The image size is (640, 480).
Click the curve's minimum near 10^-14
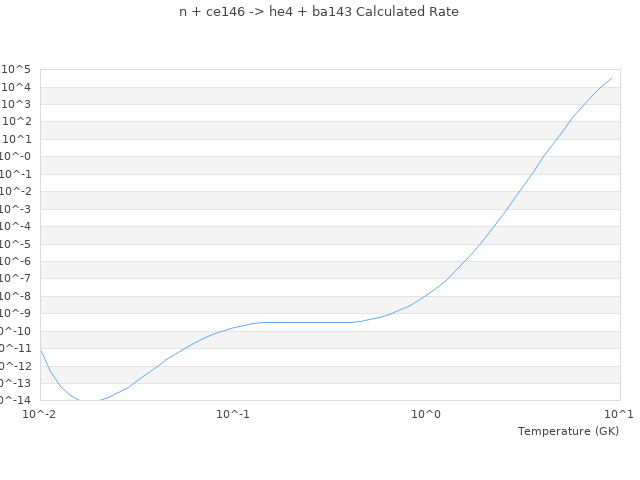click(x=89, y=400)
